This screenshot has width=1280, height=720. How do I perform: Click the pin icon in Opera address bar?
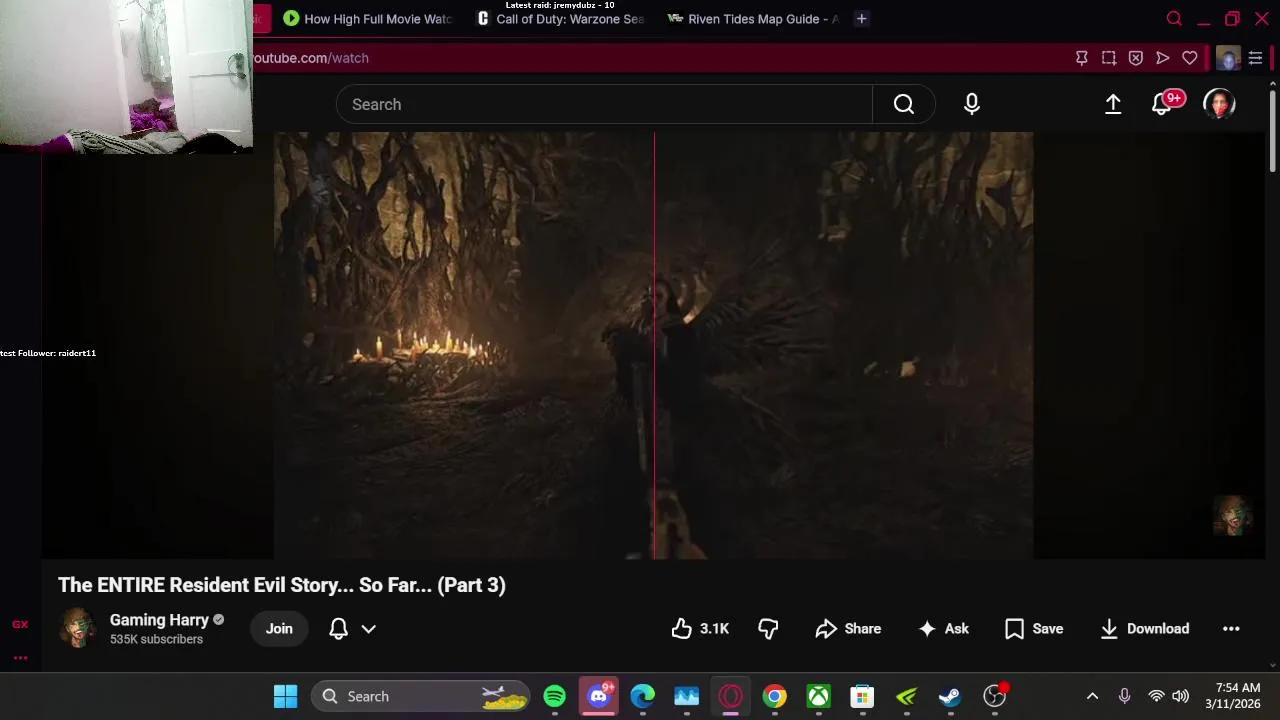click(x=1081, y=58)
